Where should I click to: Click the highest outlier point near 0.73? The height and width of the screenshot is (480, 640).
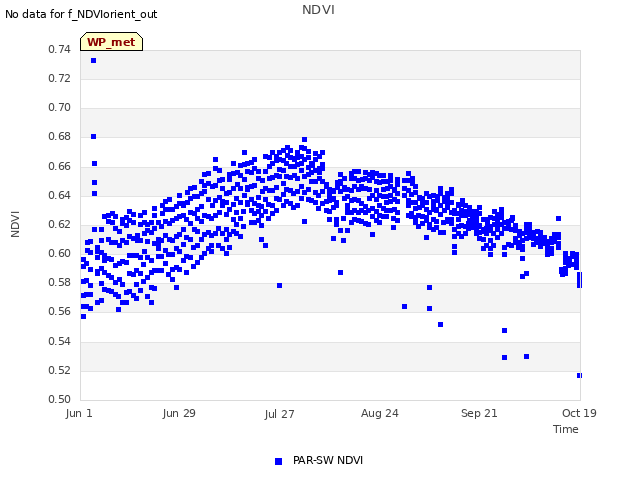(x=93, y=60)
